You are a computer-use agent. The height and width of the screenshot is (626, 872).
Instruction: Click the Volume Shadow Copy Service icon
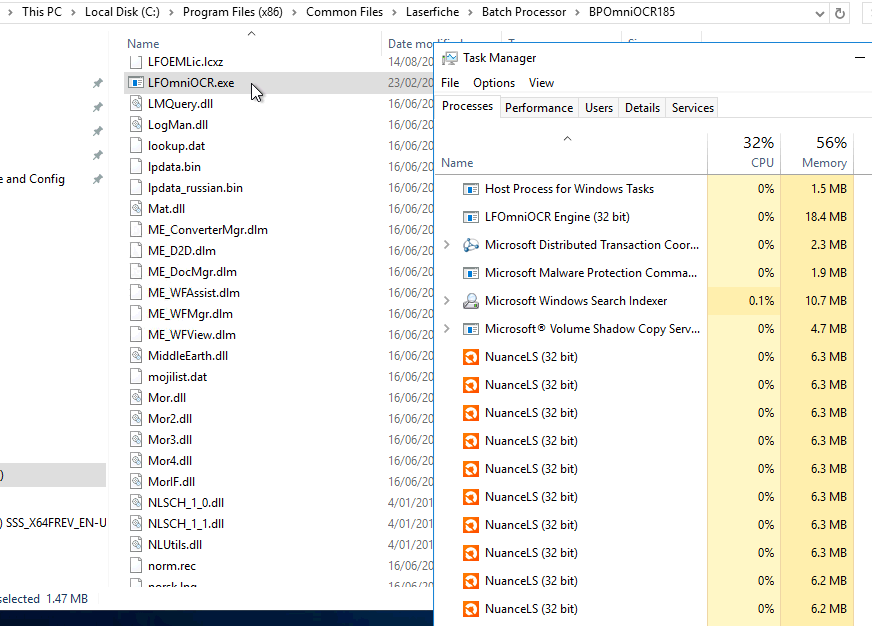tap(471, 329)
